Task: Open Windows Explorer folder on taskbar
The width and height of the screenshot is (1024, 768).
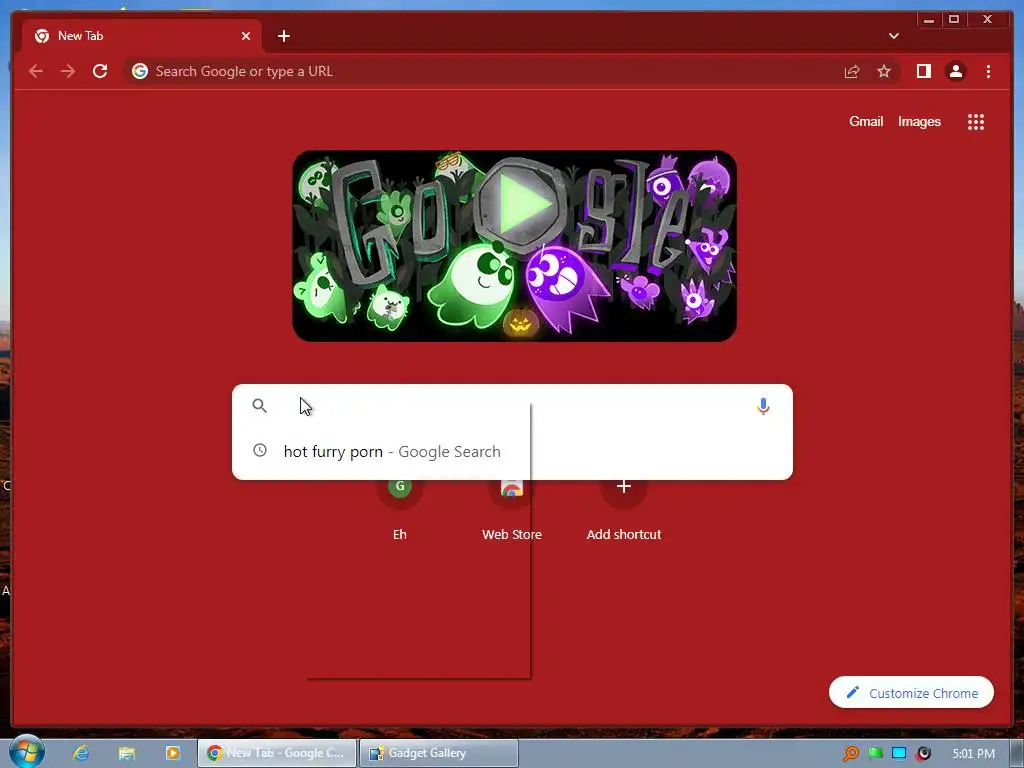Action: (127, 753)
